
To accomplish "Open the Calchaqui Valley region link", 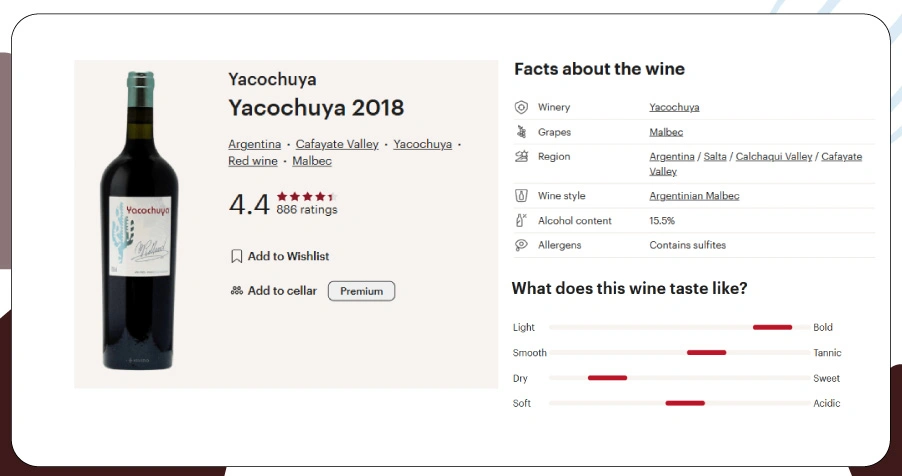I will (x=774, y=157).
